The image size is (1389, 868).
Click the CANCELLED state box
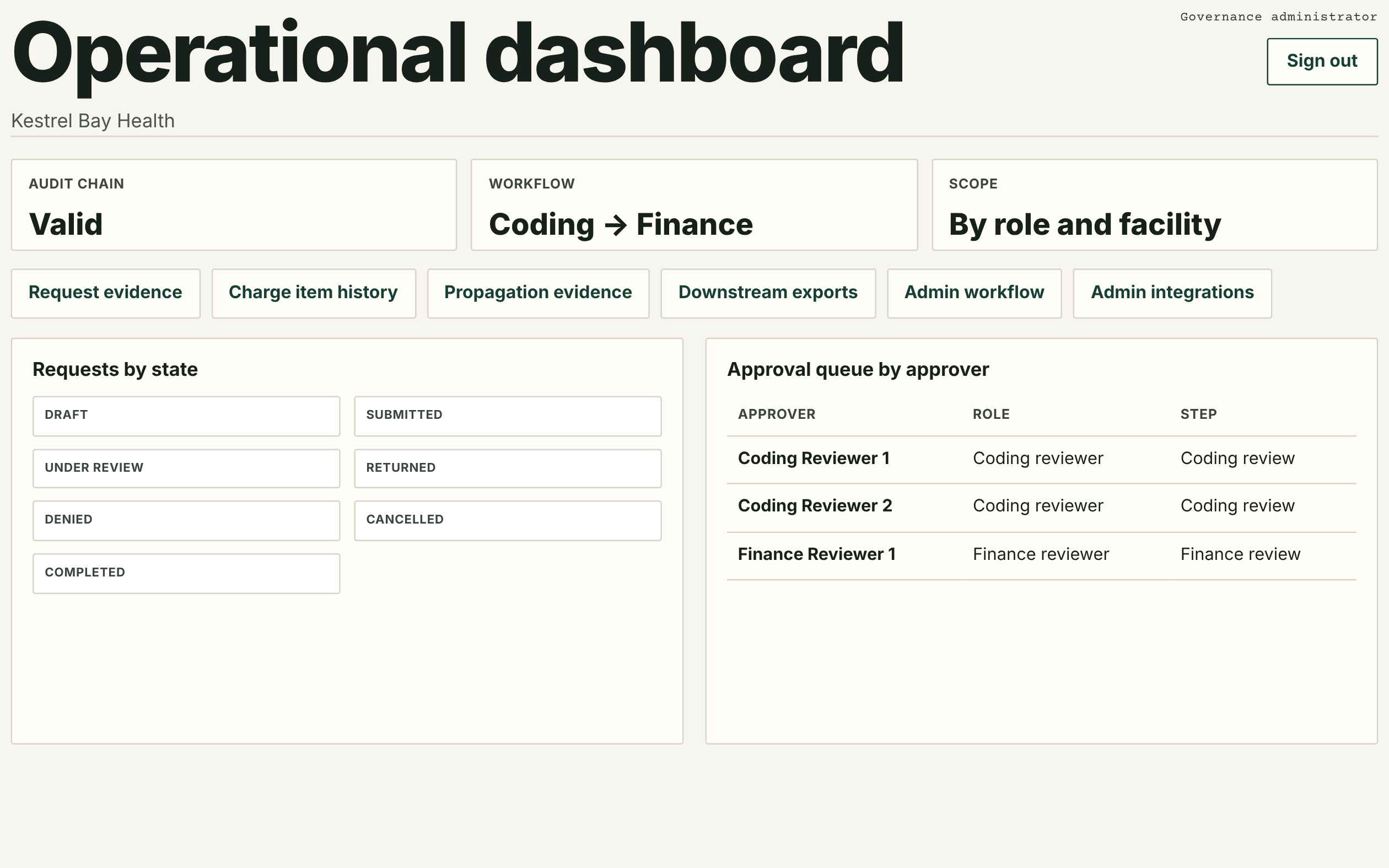[508, 520]
